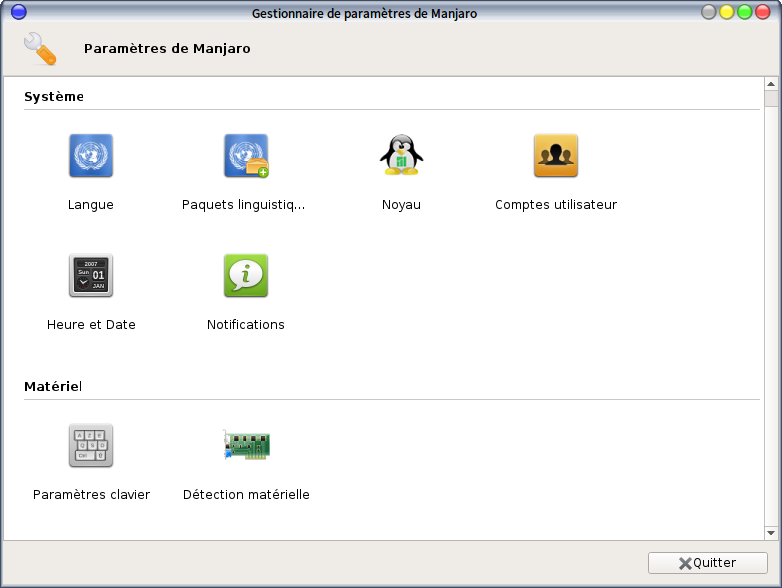Open Détection matérielle card icon

coord(246,444)
